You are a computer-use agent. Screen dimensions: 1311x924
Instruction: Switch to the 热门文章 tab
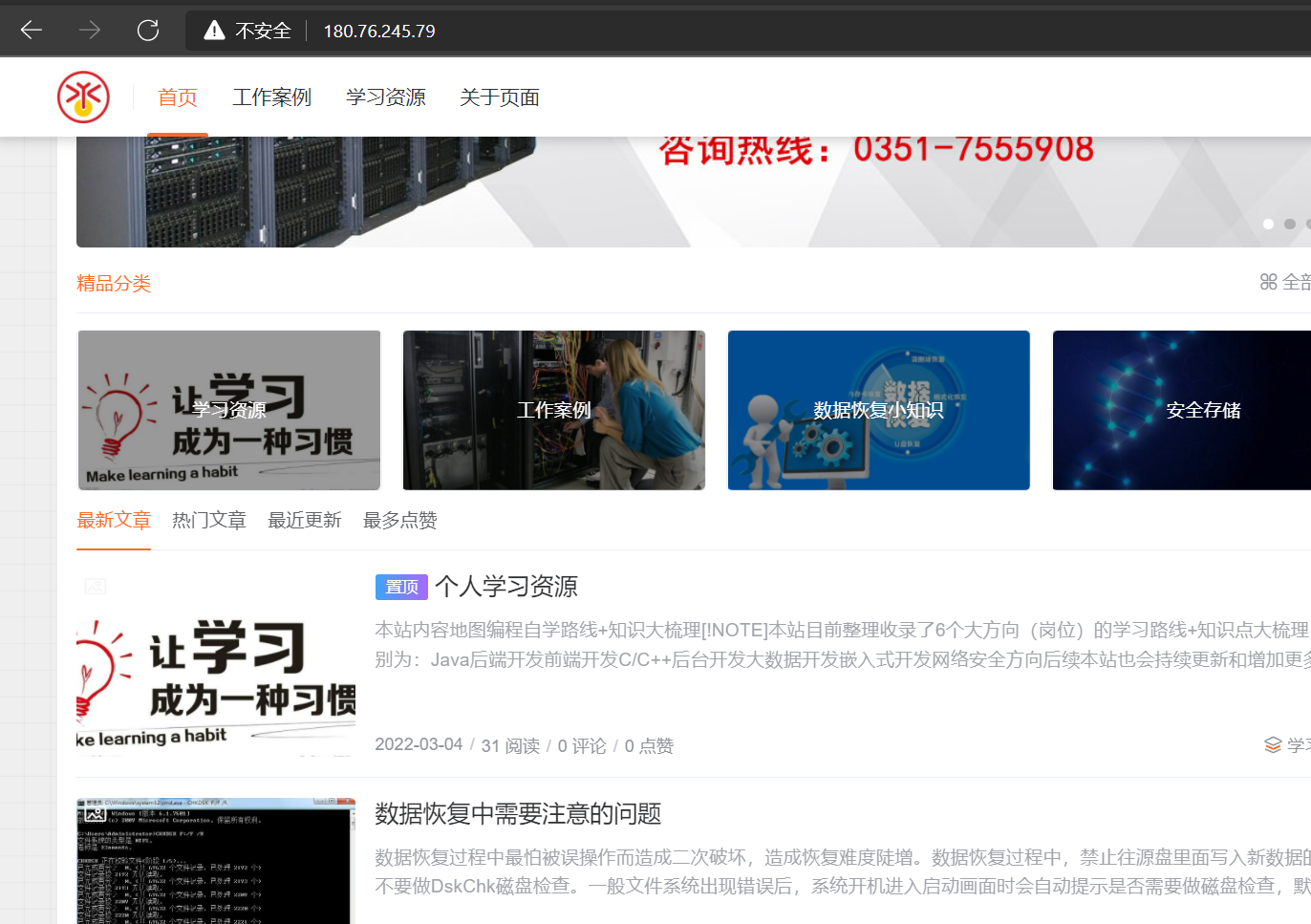coord(209,520)
